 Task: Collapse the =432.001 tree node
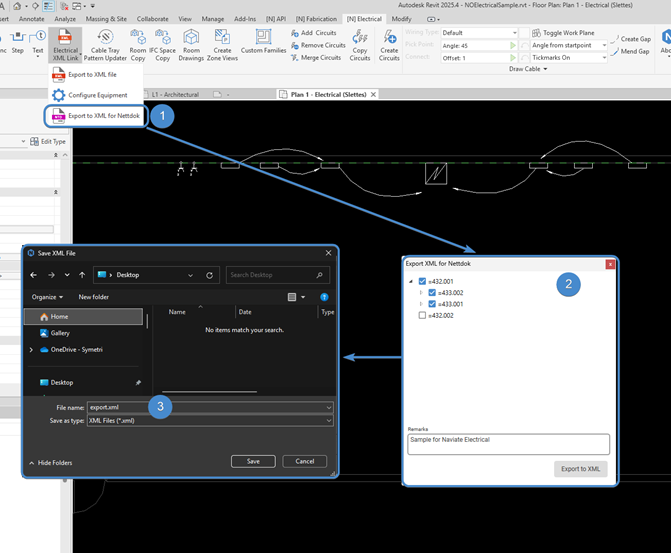pyautogui.click(x=411, y=281)
